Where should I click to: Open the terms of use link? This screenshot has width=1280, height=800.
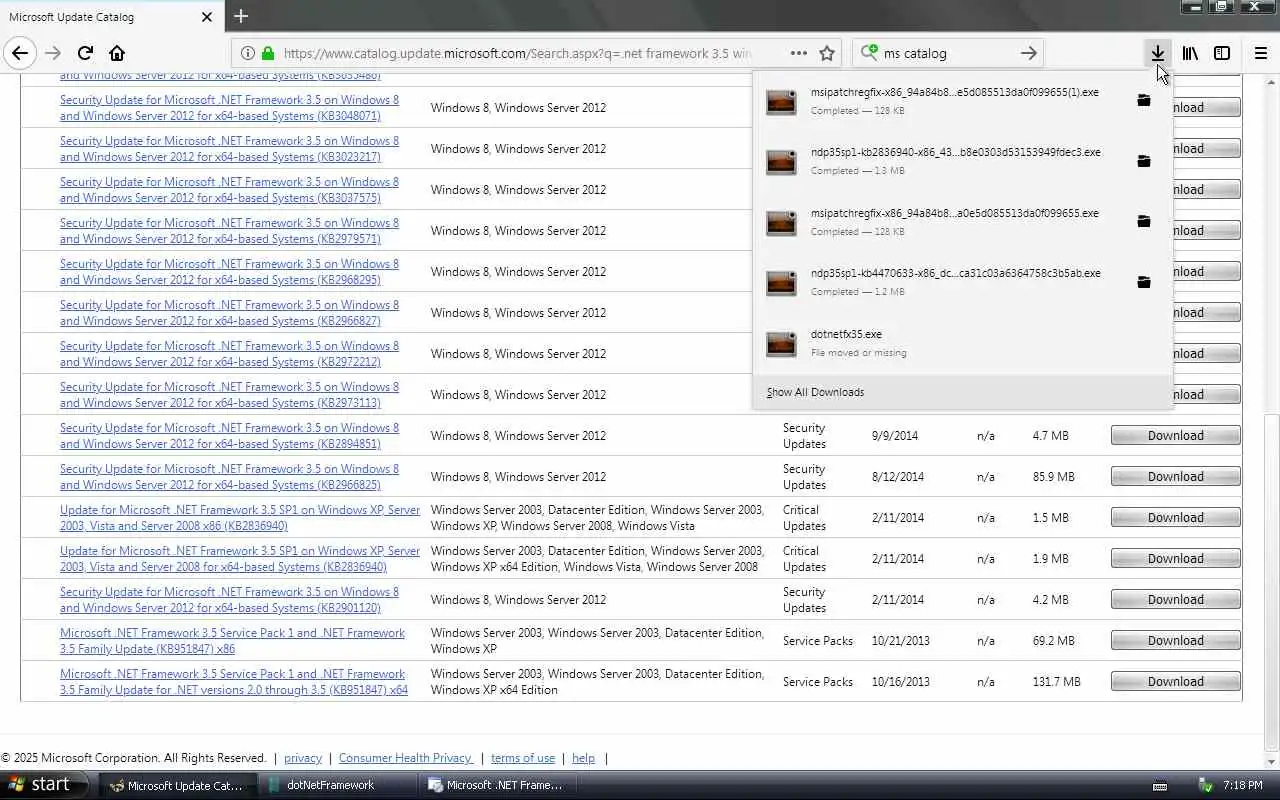(523, 758)
